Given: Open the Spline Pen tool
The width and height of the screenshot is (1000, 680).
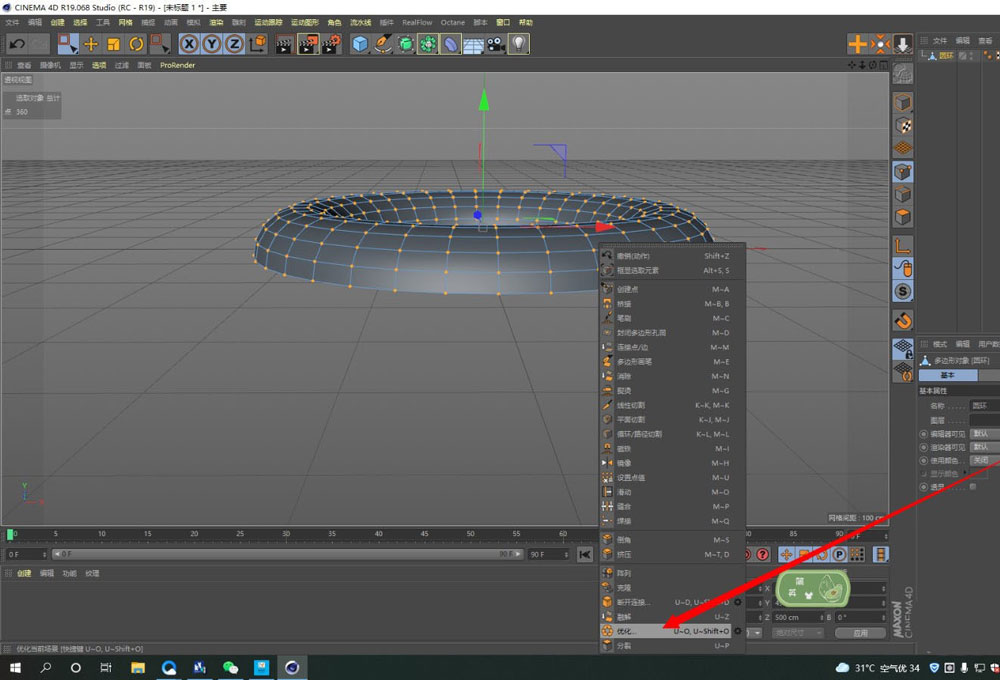Looking at the screenshot, I should [x=383, y=44].
